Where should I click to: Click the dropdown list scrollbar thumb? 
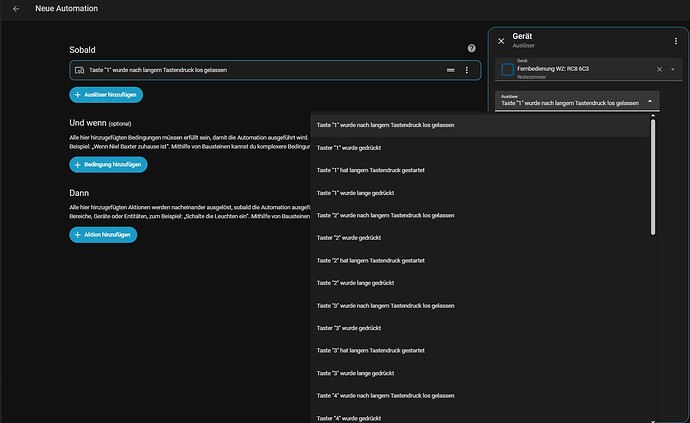tap(653, 177)
